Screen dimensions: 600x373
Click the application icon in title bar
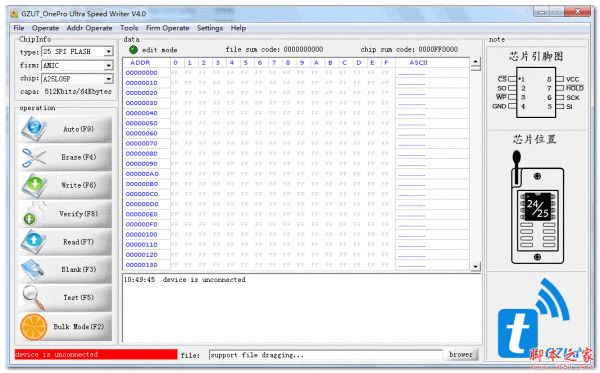14,14
